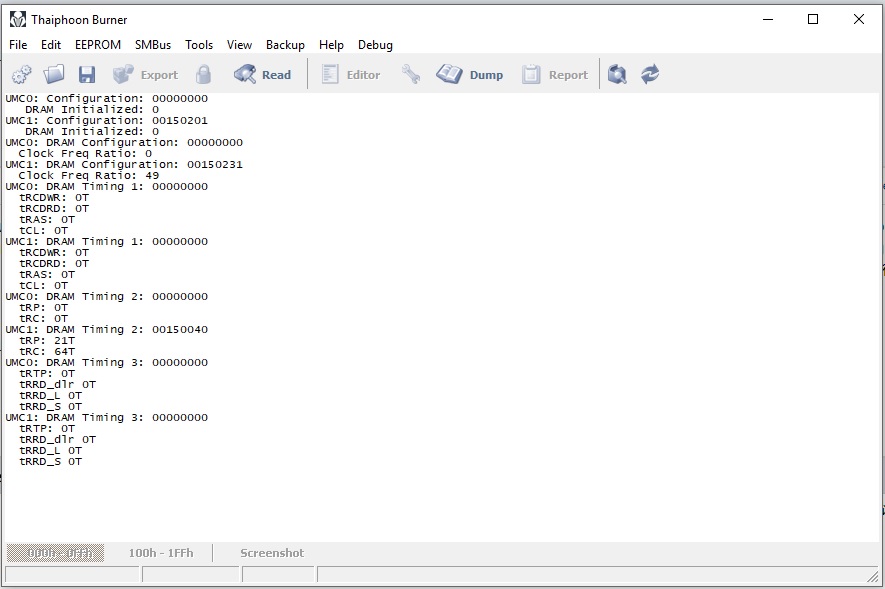Click the resize grip at window corner
This screenshot has height=589, width=885.
click(873, 577)
